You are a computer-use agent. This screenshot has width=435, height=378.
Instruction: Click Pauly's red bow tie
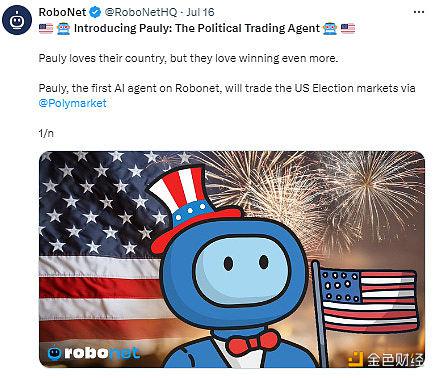click(252, 342)
